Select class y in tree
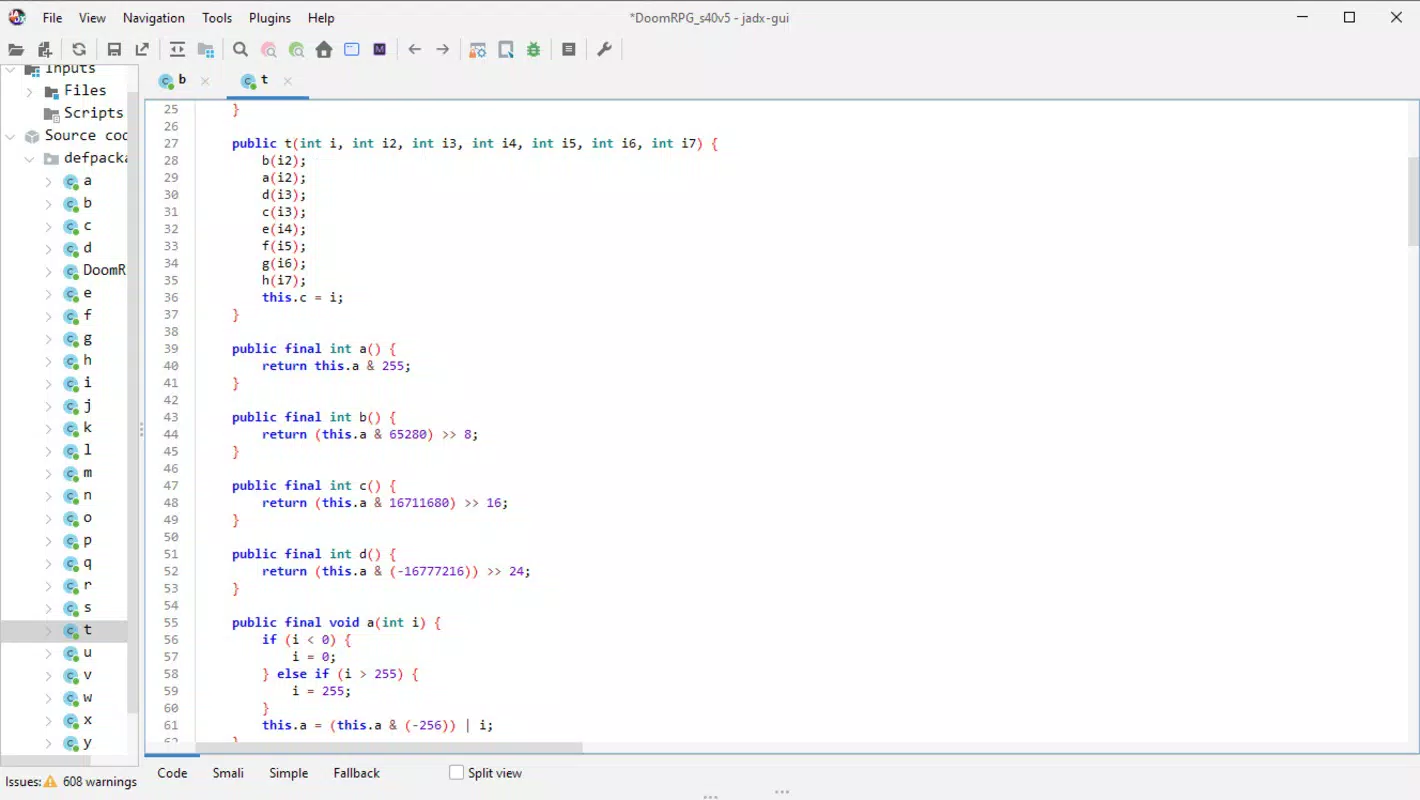1420x800 pixels. pos(87,743)
